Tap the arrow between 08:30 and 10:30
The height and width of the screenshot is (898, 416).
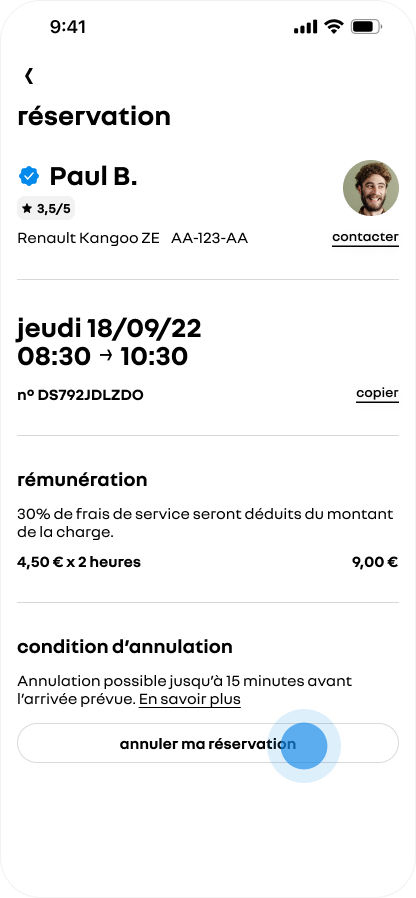105,356
